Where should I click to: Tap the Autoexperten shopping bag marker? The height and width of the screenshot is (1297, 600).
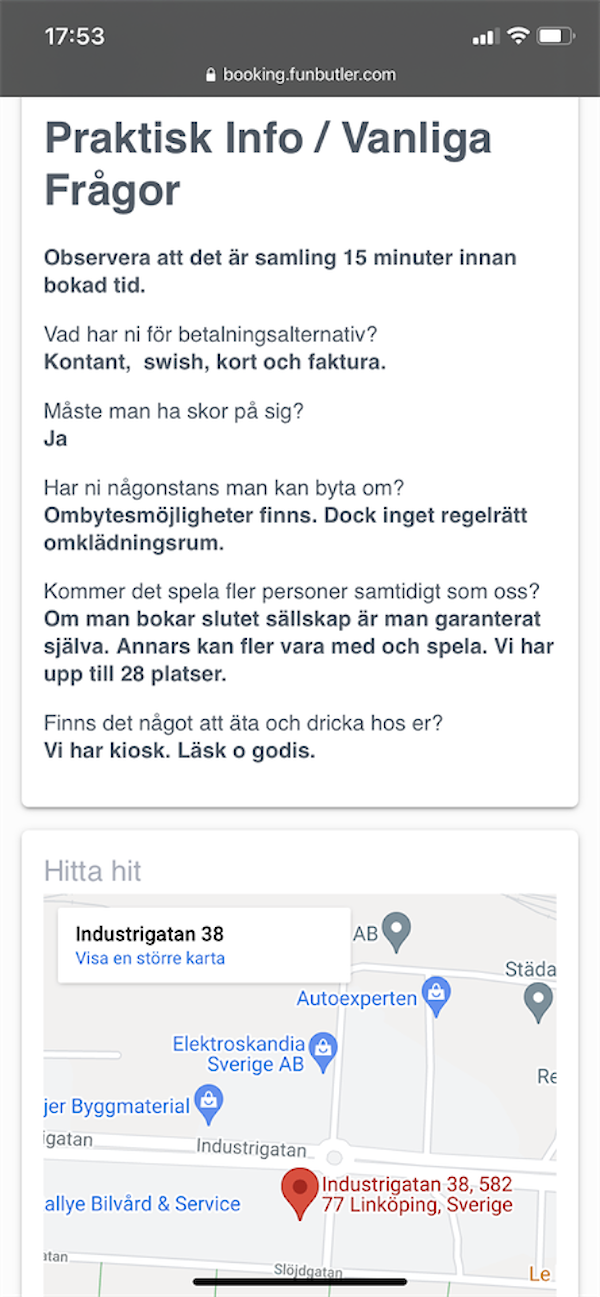(x=436, y=993)
